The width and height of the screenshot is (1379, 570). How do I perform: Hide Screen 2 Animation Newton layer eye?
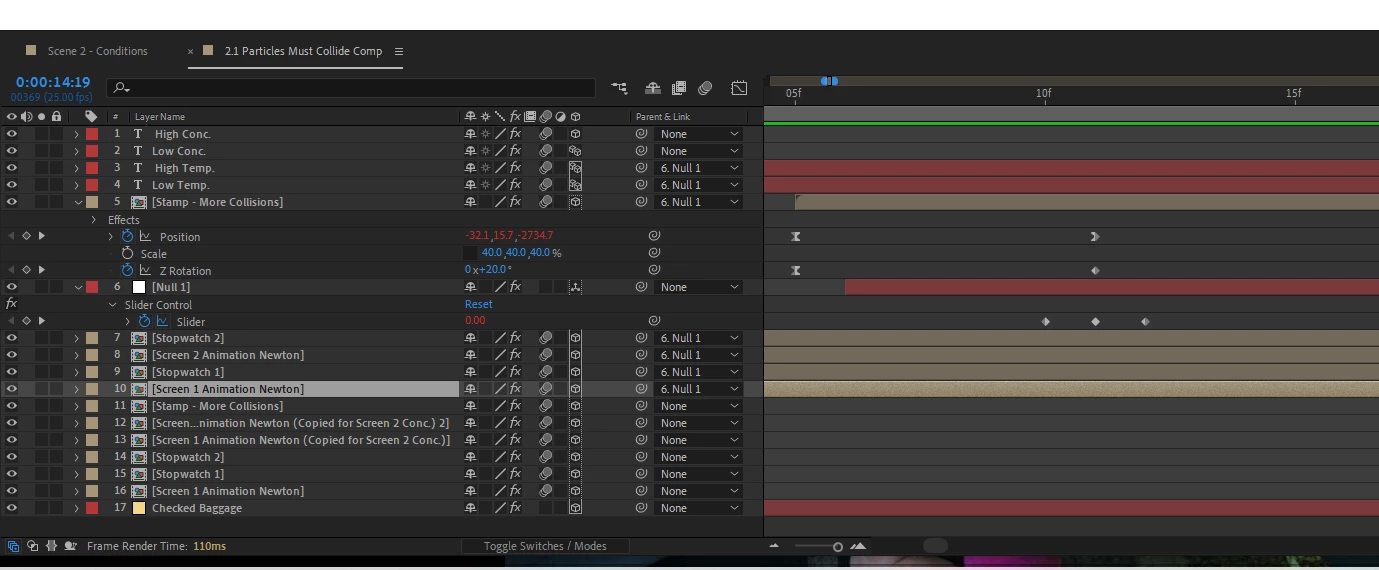click(12, 355)
